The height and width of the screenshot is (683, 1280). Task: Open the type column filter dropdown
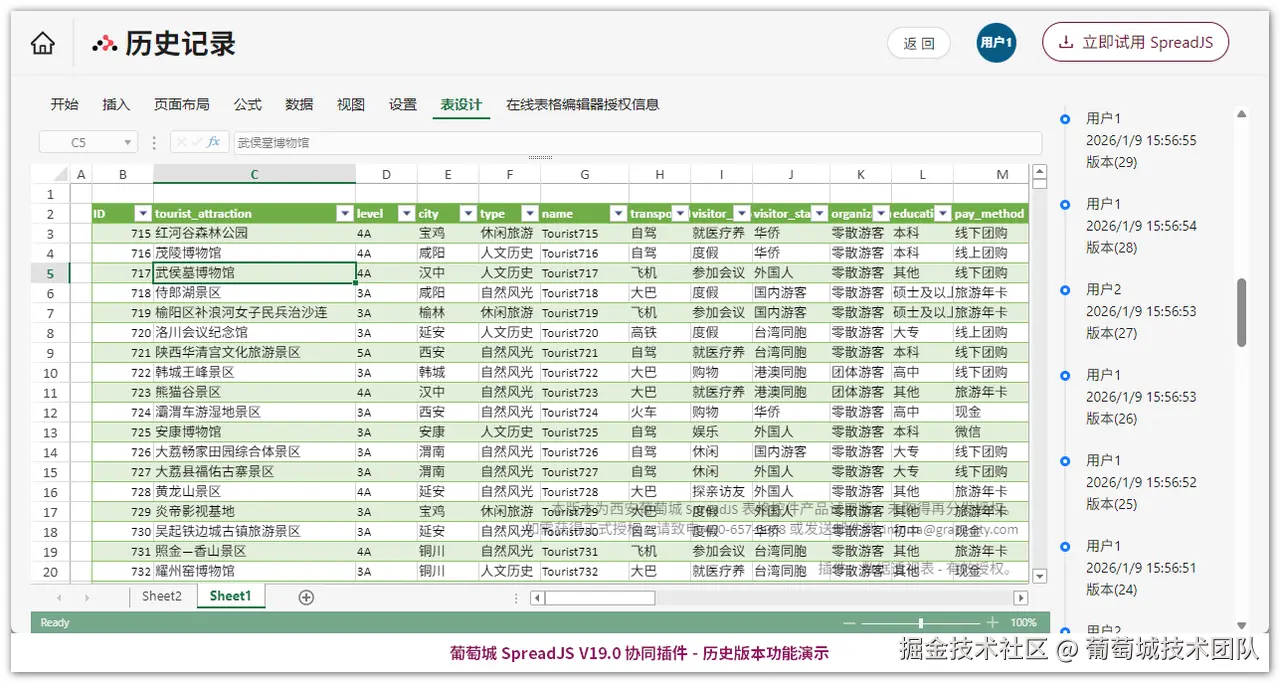click(529, 213)
